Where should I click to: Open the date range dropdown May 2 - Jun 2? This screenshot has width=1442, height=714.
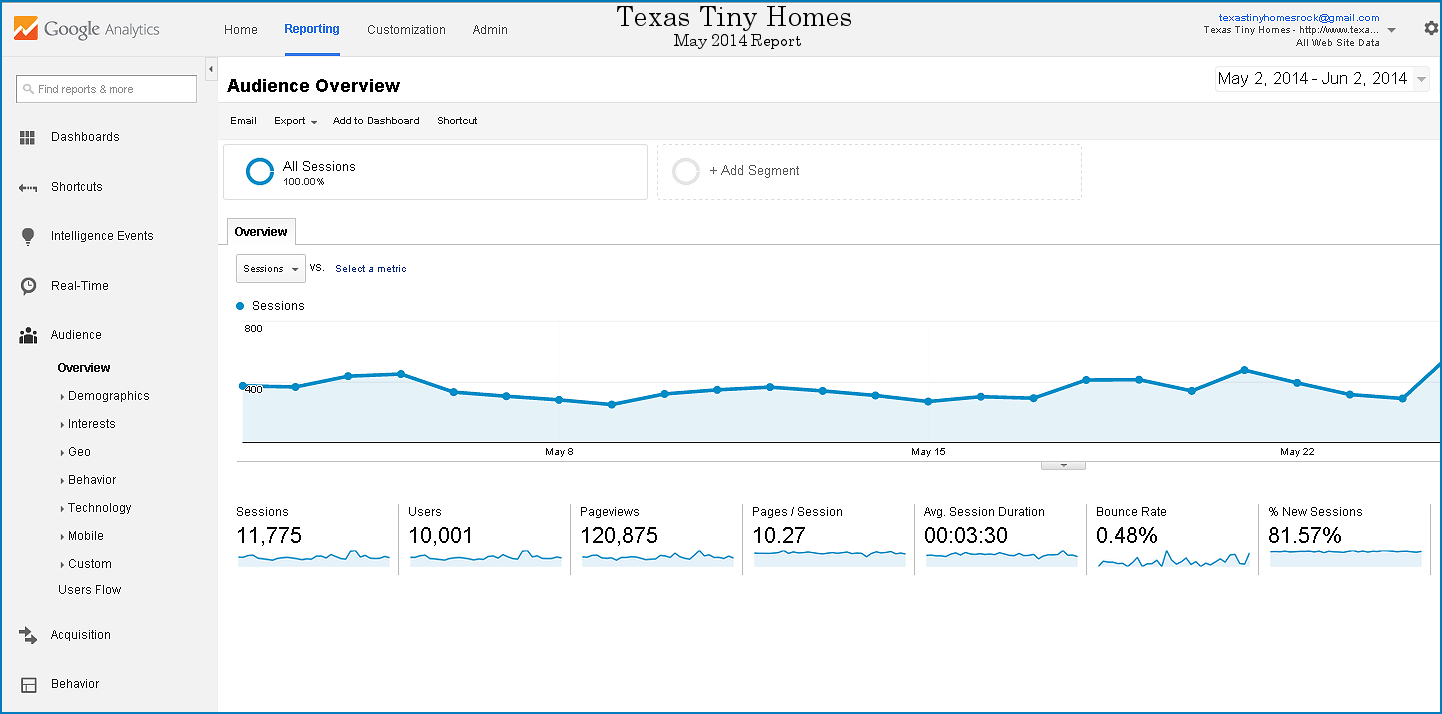tap(1320, 78)
